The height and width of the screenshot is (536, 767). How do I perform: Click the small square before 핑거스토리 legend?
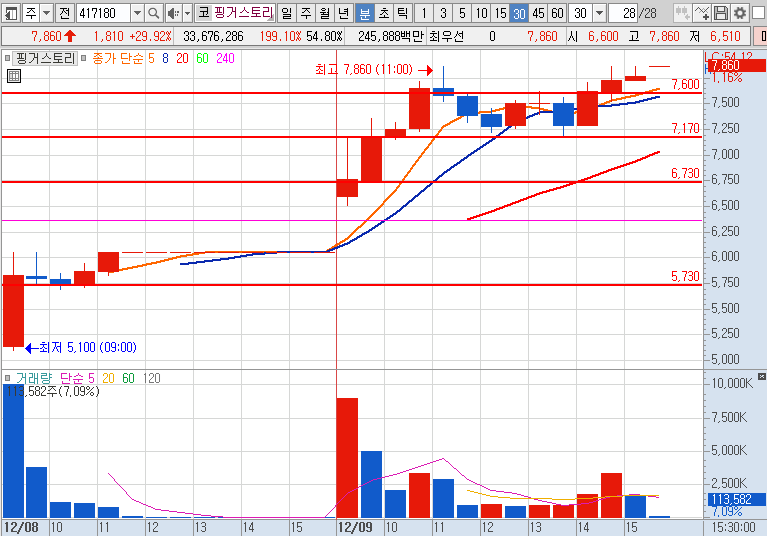pyautogui.click(x=7, y=58)
